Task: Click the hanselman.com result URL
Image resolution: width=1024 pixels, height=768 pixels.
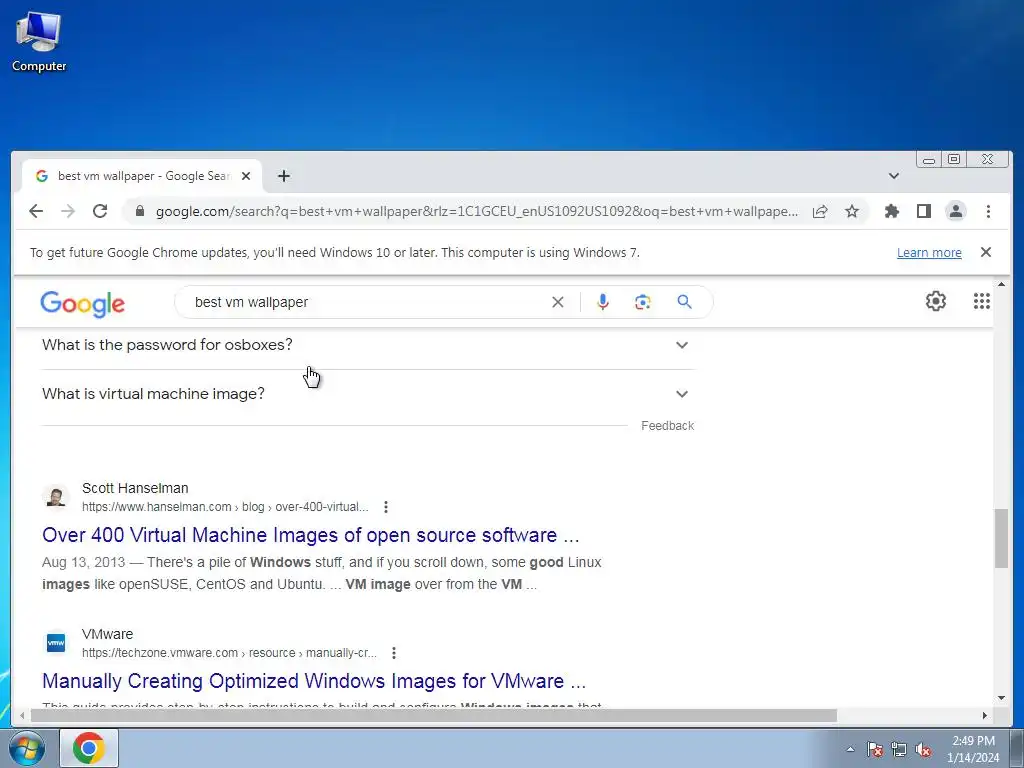Action: coord(225,507)
